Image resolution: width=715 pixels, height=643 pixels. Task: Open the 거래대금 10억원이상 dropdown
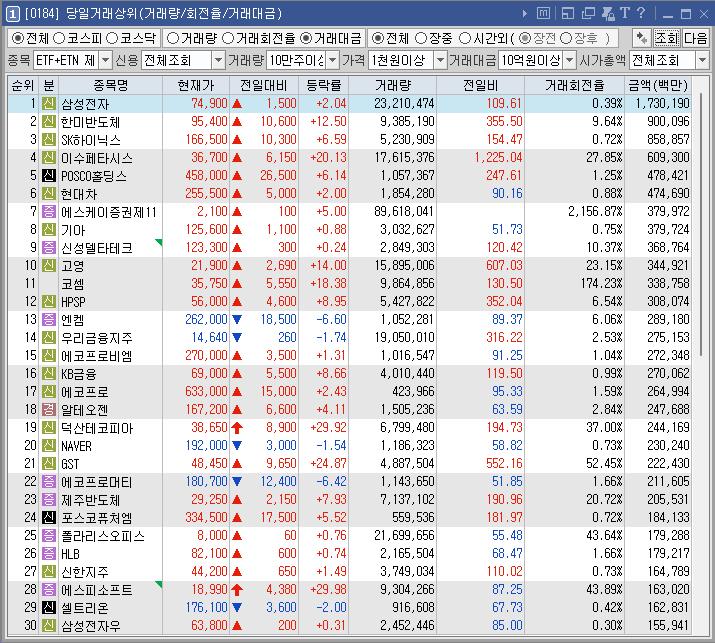(570, 60)
